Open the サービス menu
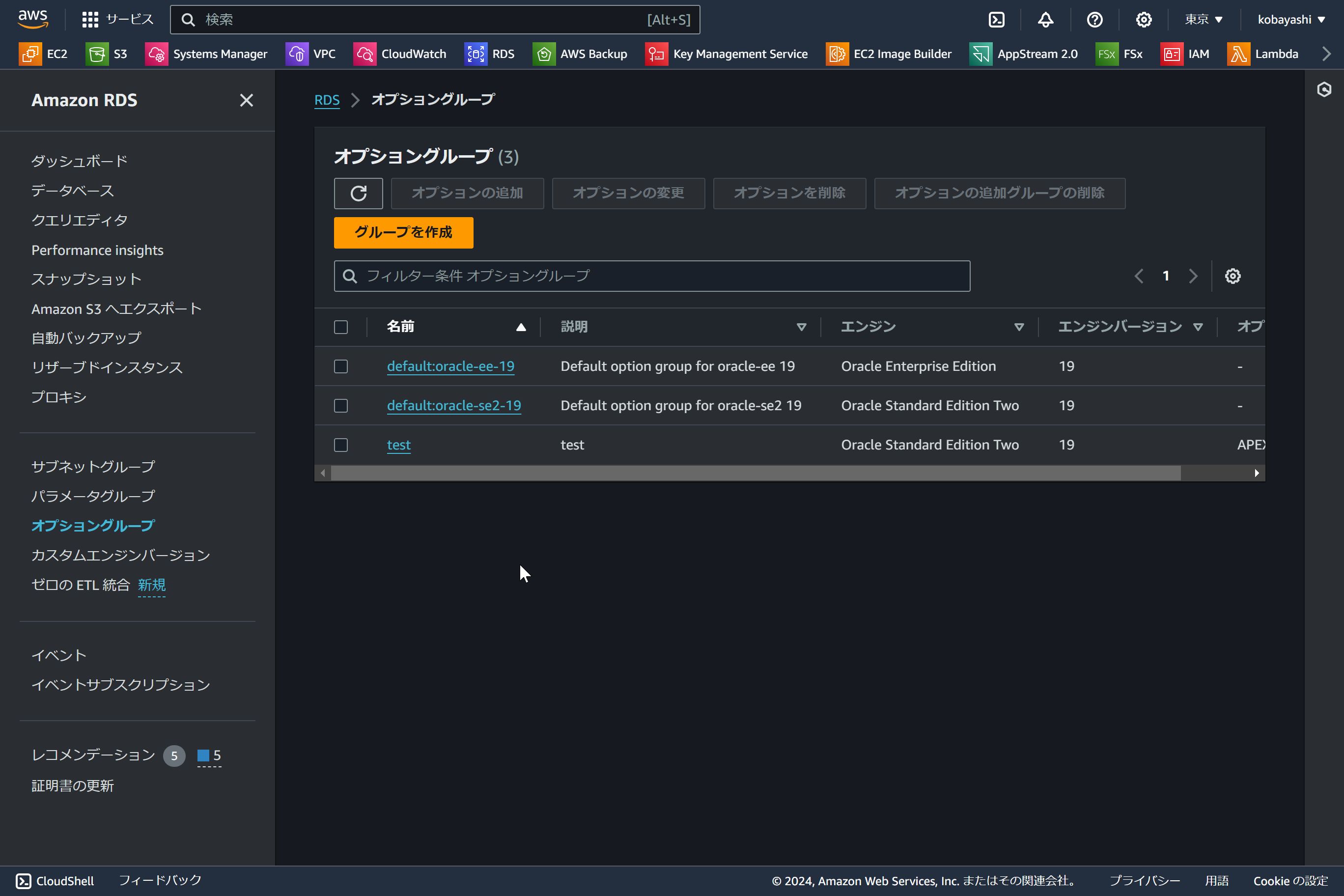 pyautogui.click(x=117, y=19)
